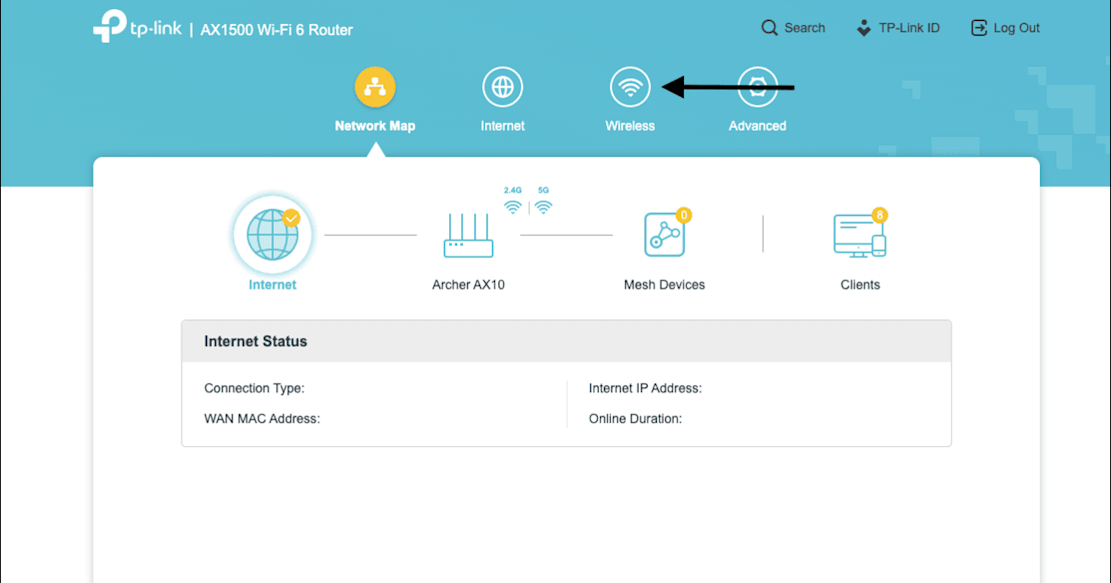
Task: Select the Clients devices icon
Action: pyautogui.click(x=859, y=236)
